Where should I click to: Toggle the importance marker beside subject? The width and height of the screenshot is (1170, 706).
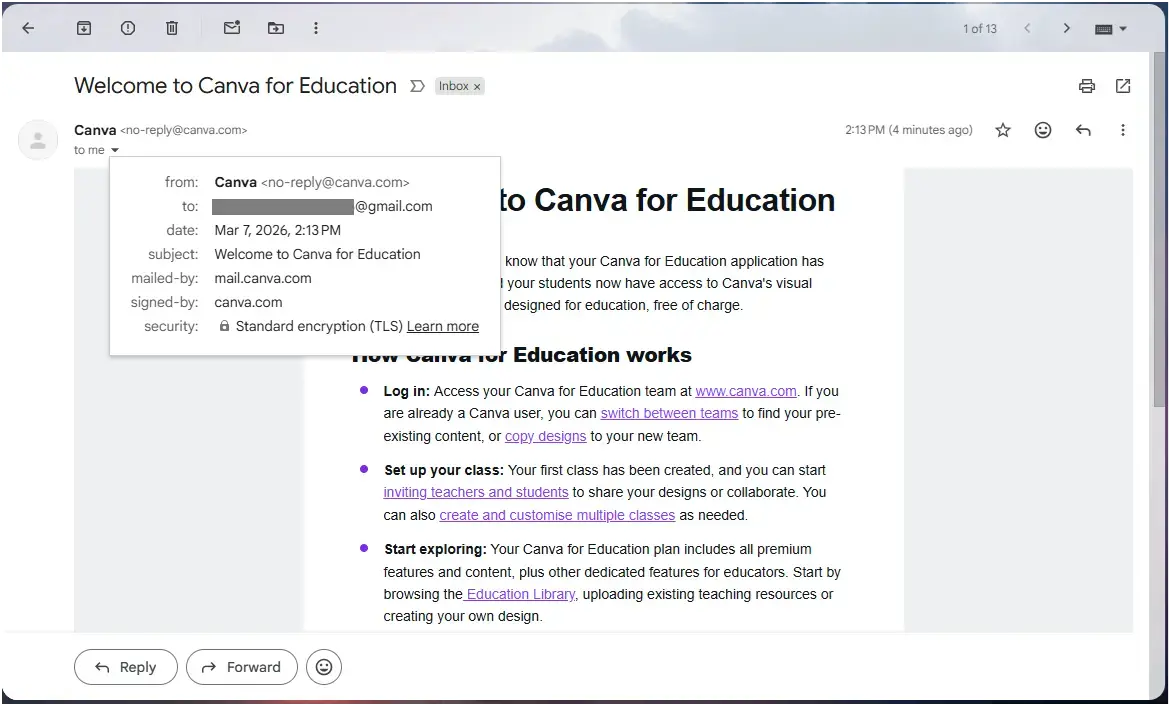click(417, 87)
